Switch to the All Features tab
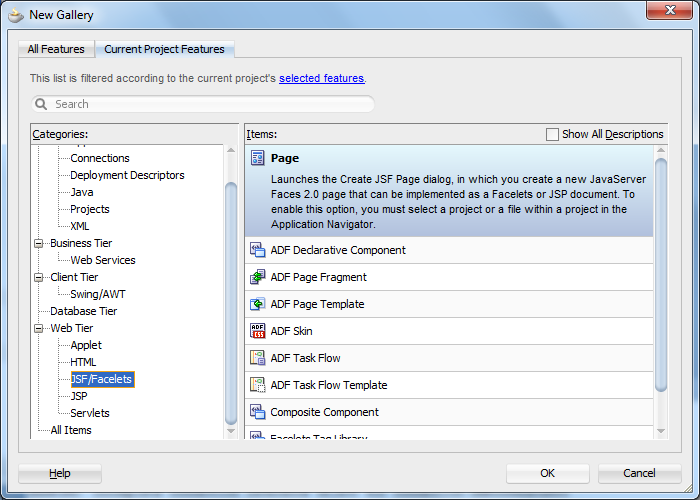The height and width of the screenshot is (500, 700). [x=56, y=49]
